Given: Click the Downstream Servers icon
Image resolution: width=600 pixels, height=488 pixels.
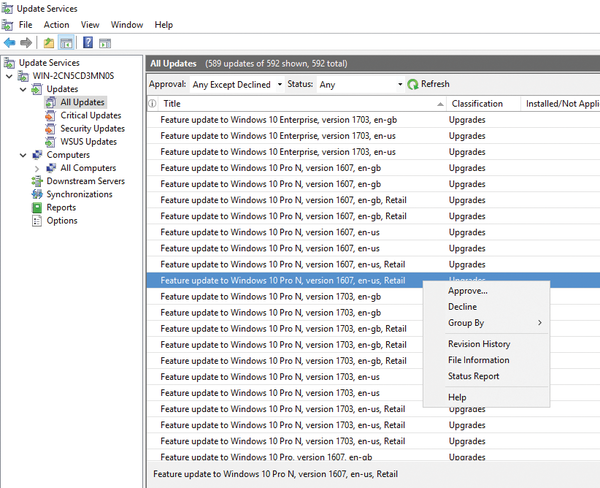Looking at the screenshot, I should [x=37, y=181].
